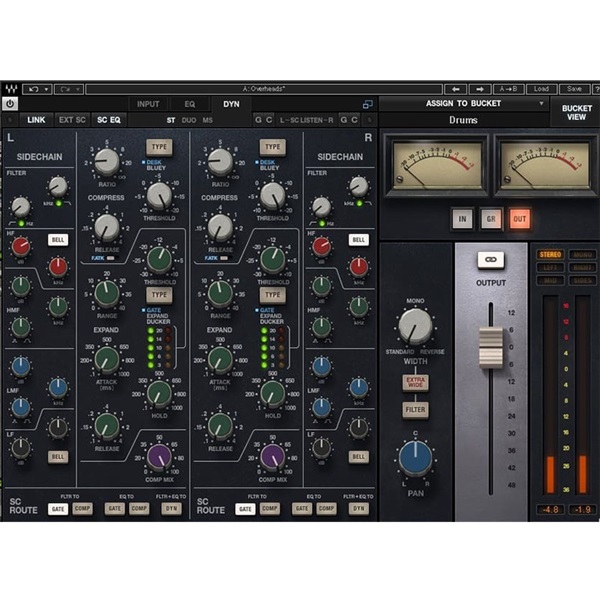
Task: Click left channel compressor Ratio knob
Action: point(107,161)
